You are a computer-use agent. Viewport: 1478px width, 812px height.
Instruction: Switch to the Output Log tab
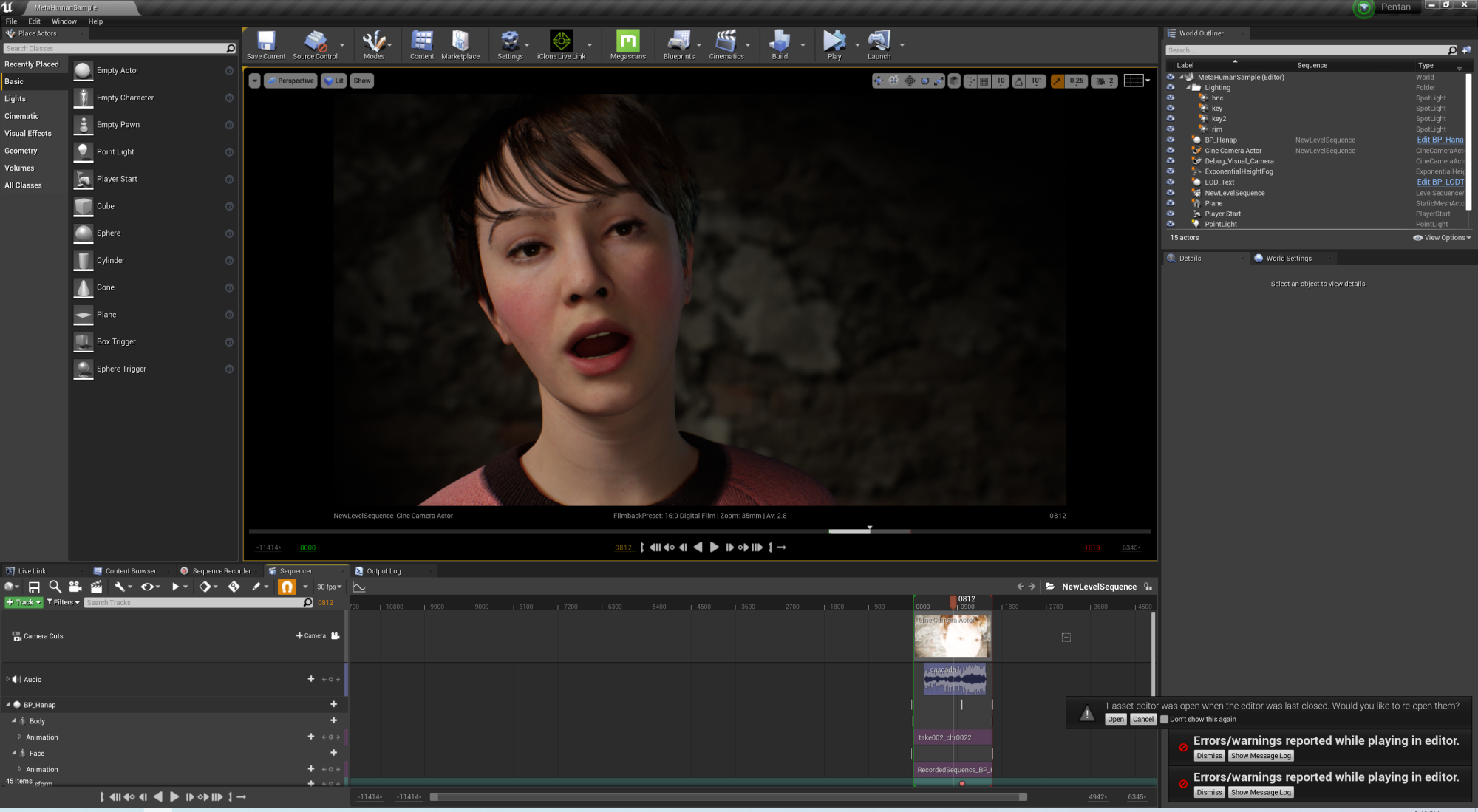click(x=384, y=571)
